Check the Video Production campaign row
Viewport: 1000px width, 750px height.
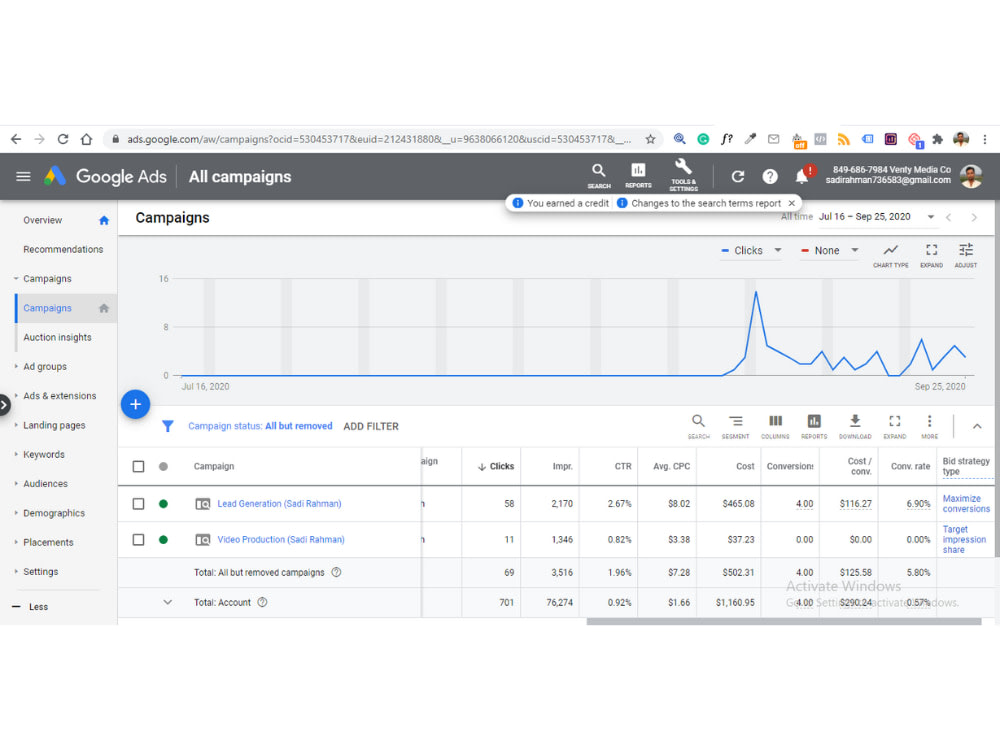[x=138, y=540]
